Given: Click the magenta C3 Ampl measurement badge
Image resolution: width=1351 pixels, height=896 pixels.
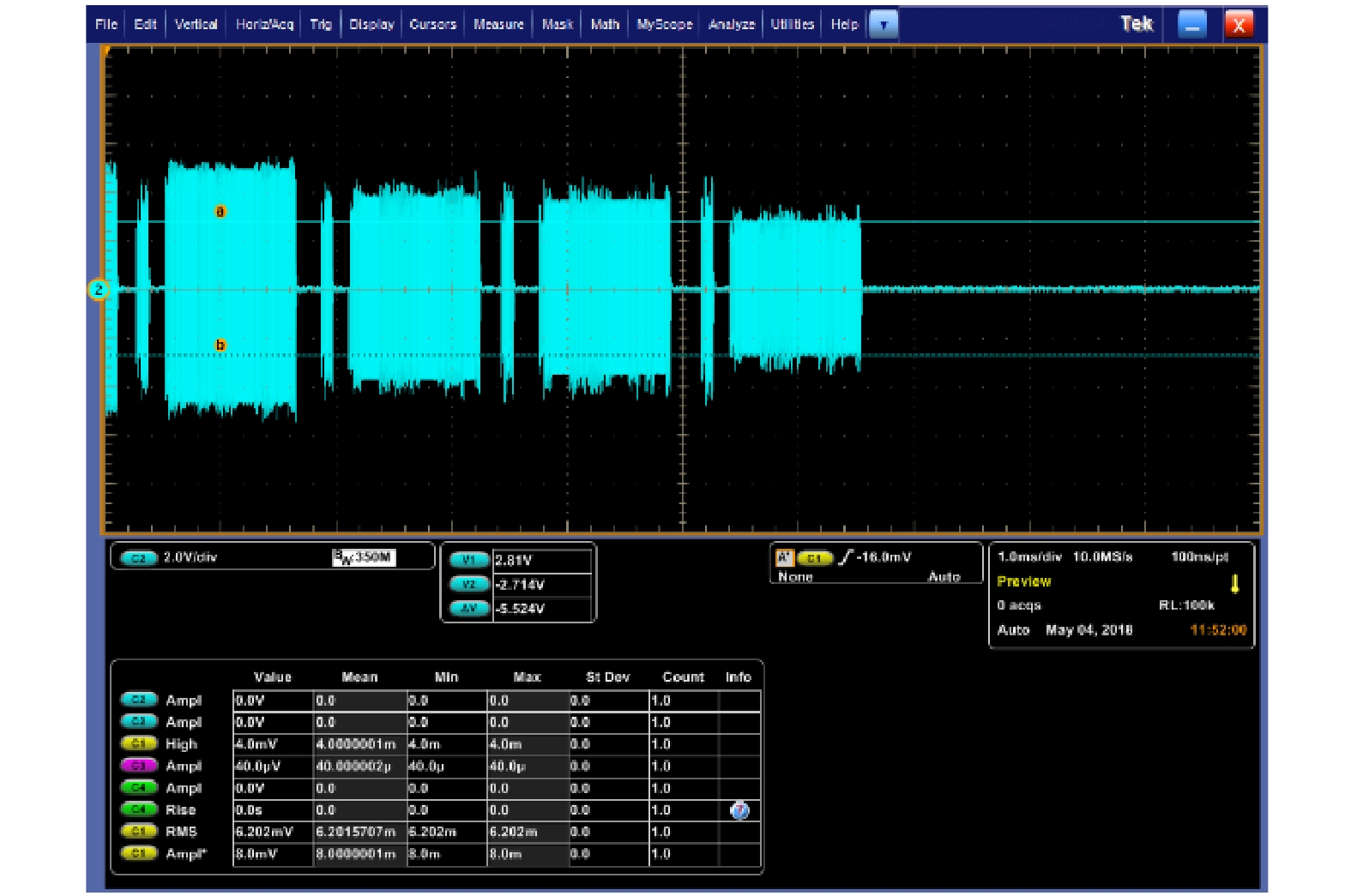Looking at the screenshot, I should pos(139,766).
